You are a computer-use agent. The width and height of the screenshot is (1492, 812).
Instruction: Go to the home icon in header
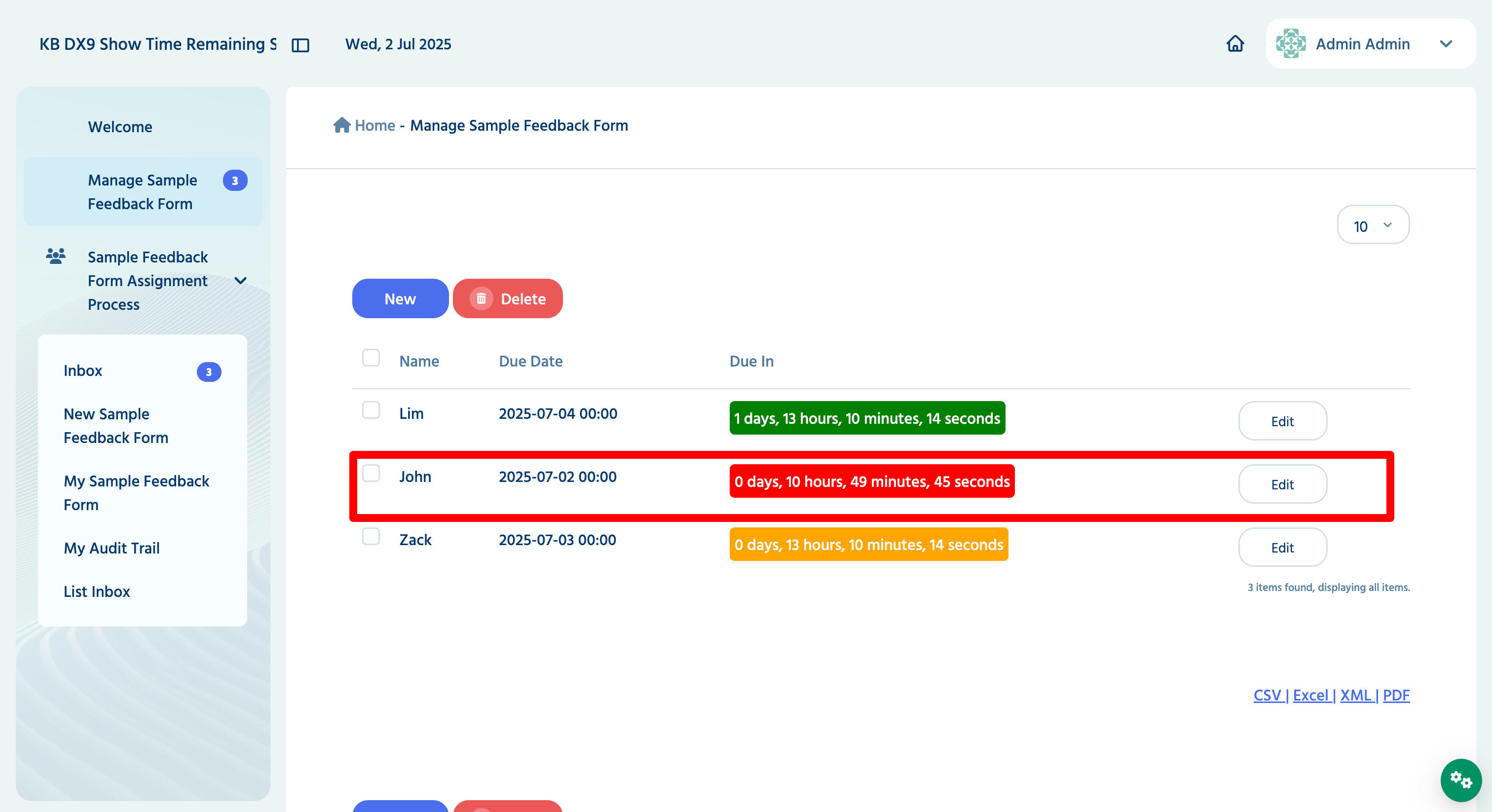coord(1235,43)
